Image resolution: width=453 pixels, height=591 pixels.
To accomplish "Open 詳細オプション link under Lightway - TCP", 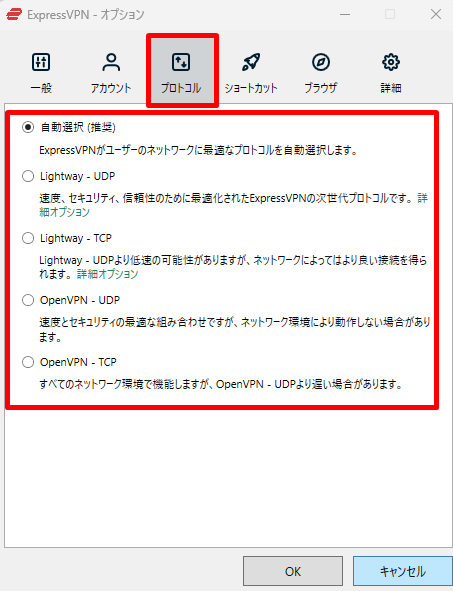I will click(108, 274).
